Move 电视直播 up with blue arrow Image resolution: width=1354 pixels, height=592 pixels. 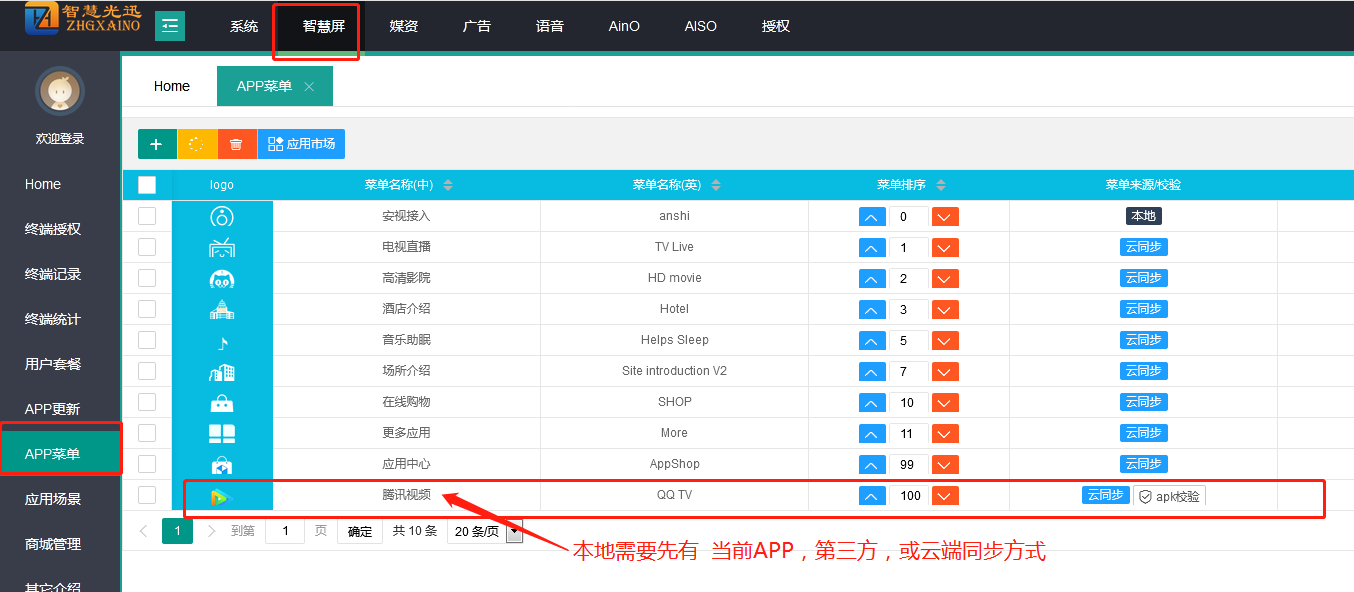click(x=872, y=248)
